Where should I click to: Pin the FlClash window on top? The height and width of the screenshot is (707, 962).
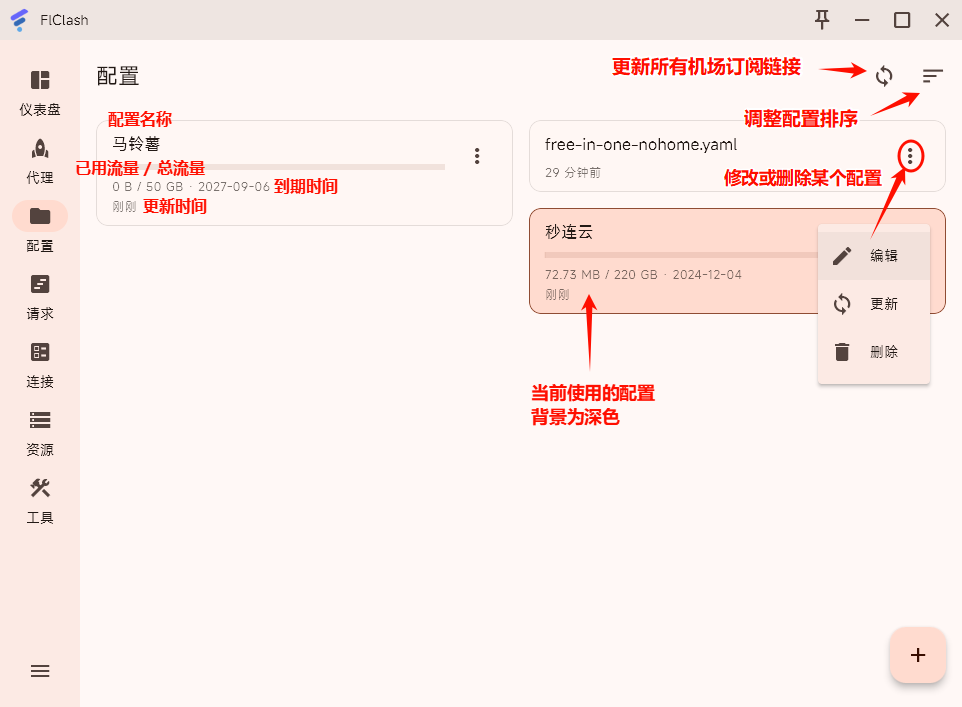pyautogui.click(x=822, y=19)
